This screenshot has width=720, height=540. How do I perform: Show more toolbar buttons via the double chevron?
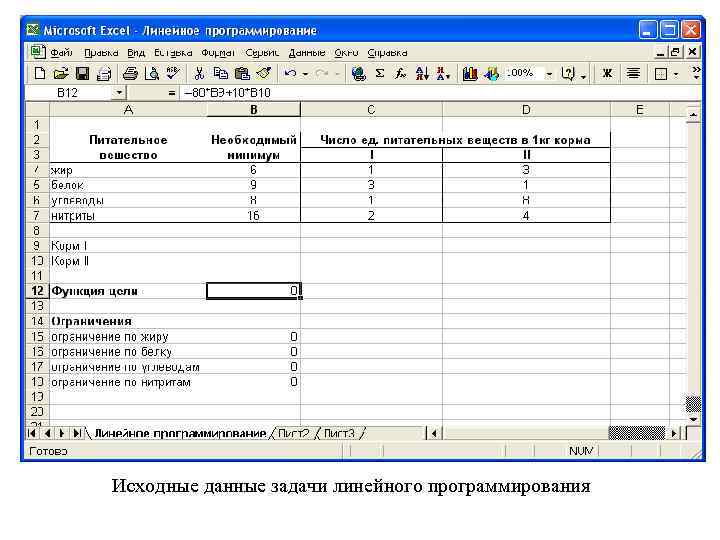(696, 73)
